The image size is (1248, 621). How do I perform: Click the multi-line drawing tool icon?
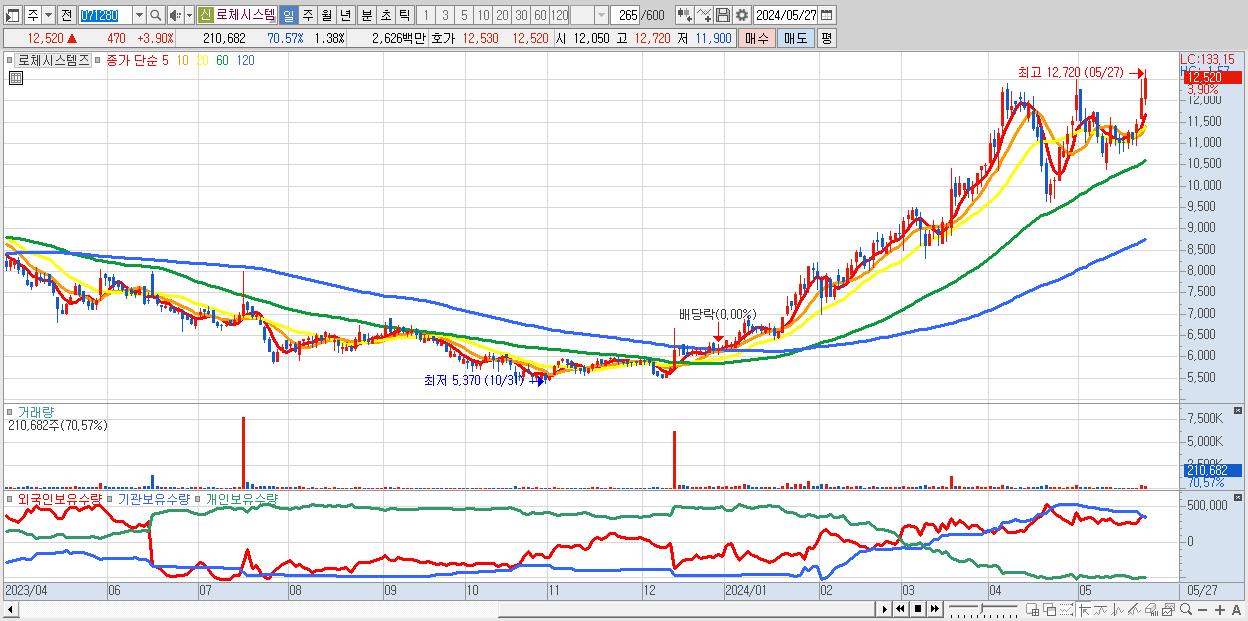(x=1134, y=609)
